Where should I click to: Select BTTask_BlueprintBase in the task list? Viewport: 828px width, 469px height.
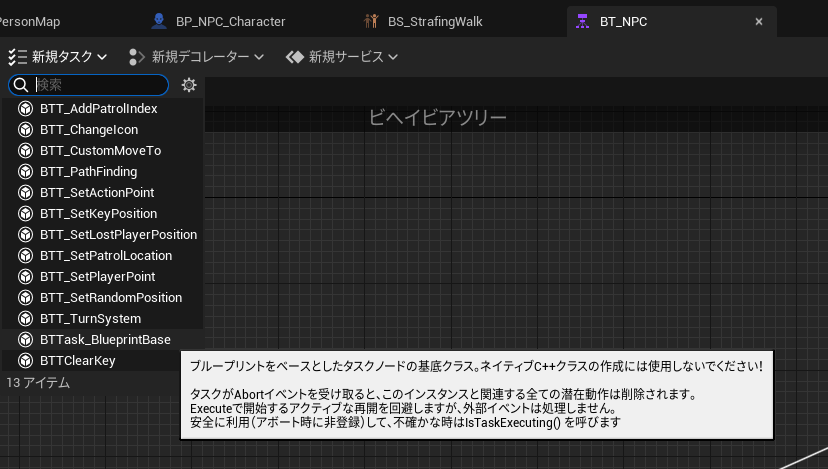click(x=103, y=340)
